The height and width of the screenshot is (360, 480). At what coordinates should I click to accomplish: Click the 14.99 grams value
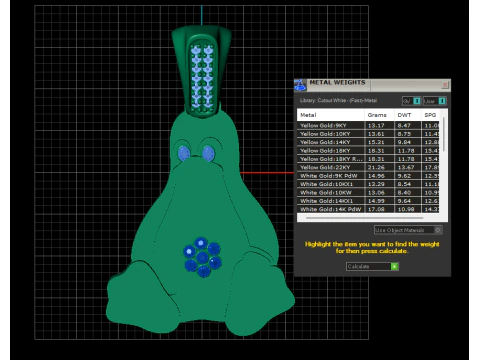click(376, 201)
